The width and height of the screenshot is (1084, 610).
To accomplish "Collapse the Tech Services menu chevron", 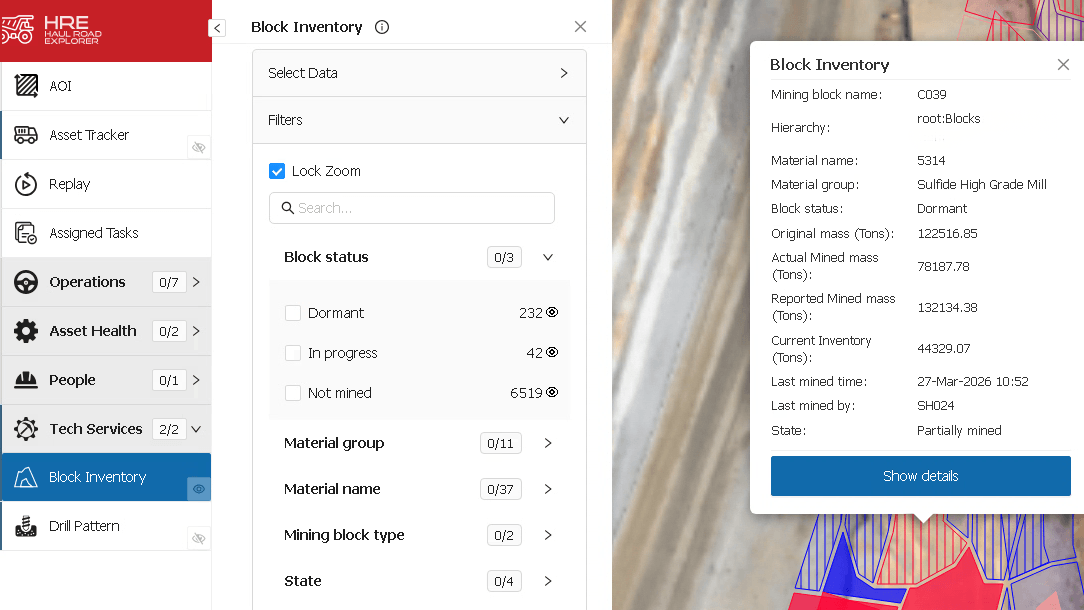I will [196, 429].
